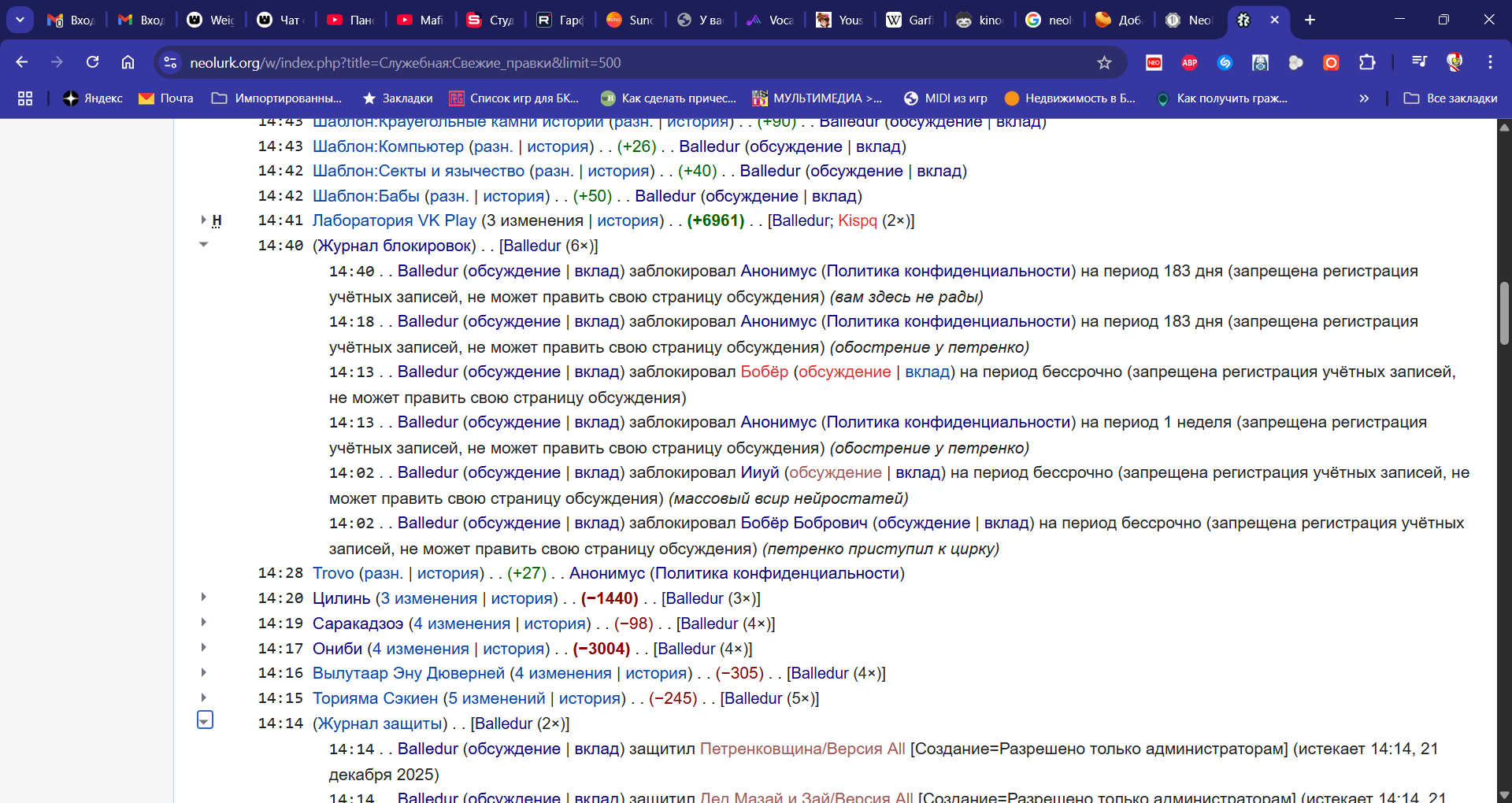This screenshot has width=1512, height=803.
Task: Open the extensions puzzle piece menu
Action: pyautogui.click(x=1367, y=62)
